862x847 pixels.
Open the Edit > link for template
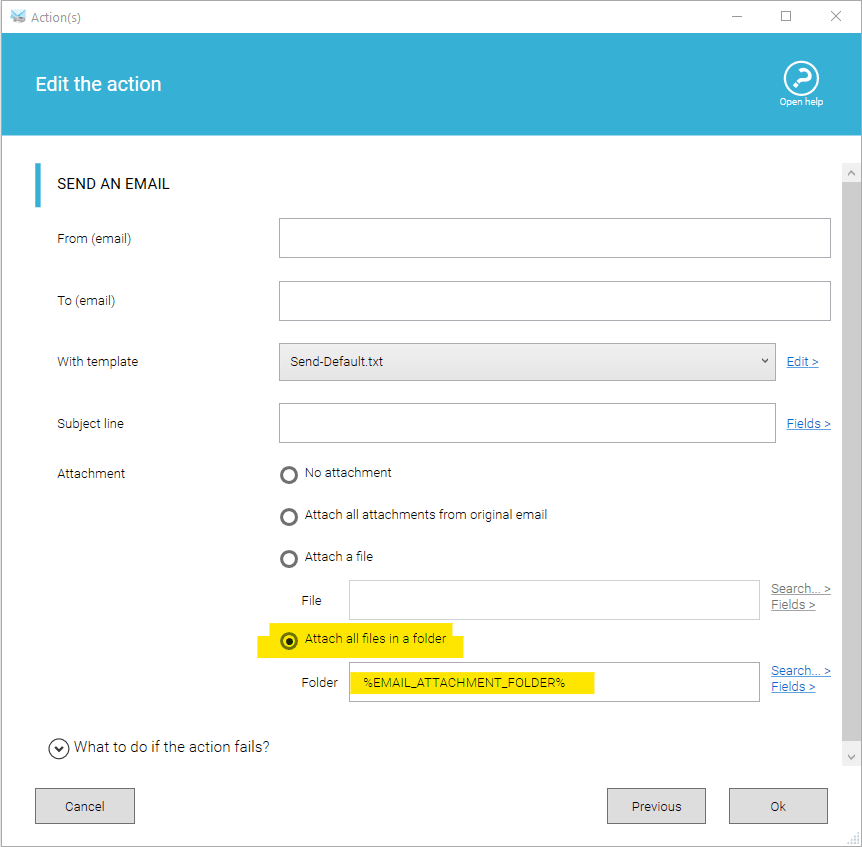pos(802,362)
